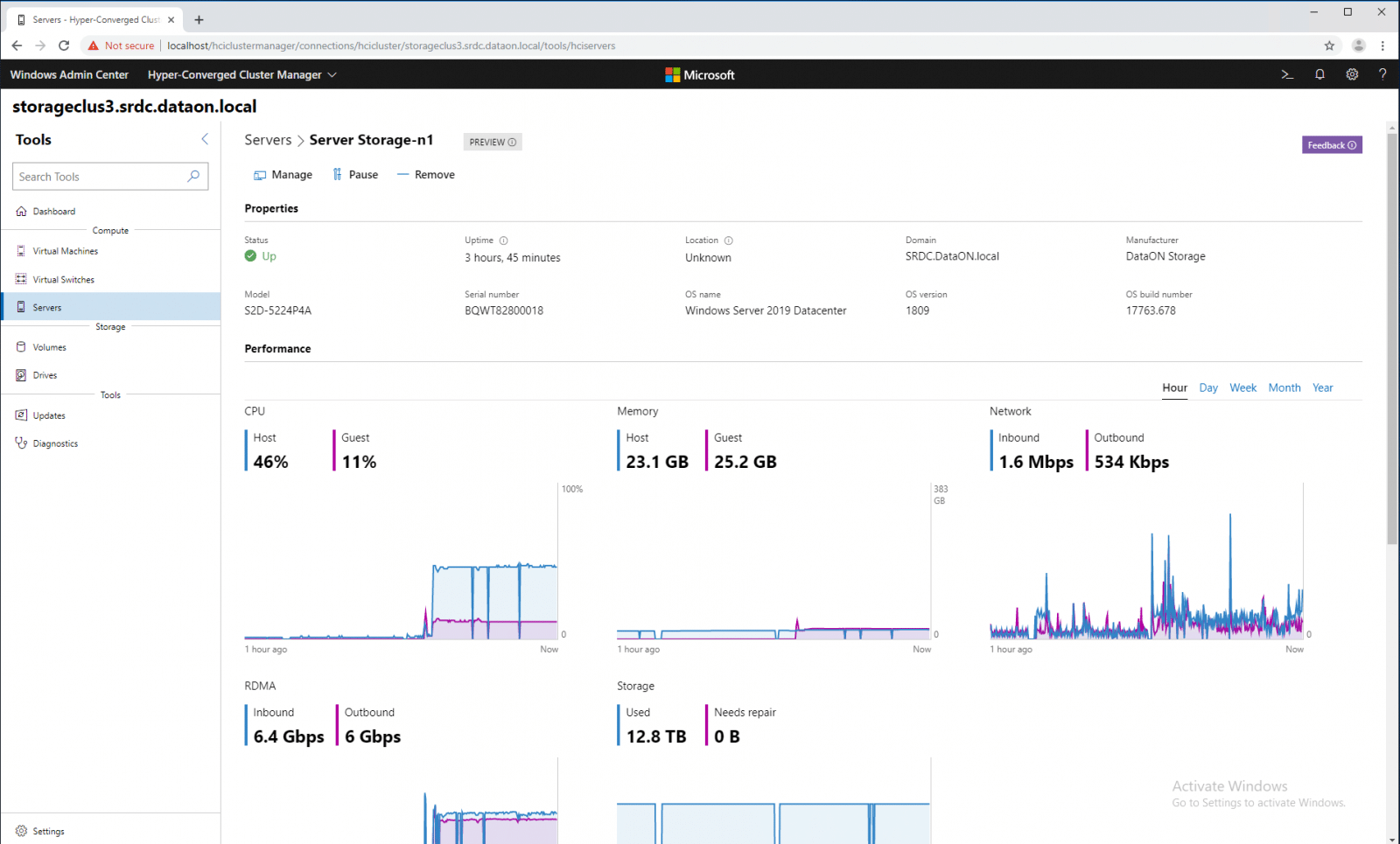Image resolution: width=1400 pixels, height=844 pixels.
Task: Remove the server from cluster
Action: tap(426, 175)
